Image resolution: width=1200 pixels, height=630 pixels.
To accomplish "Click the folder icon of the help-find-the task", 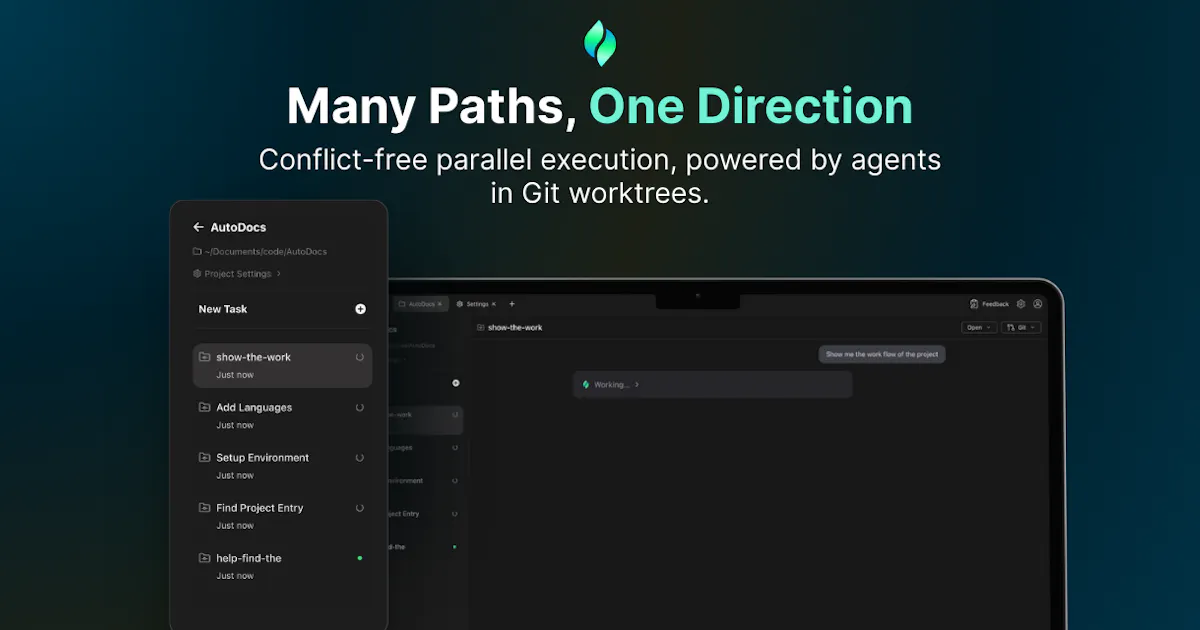I will click(x=204, y=557).
